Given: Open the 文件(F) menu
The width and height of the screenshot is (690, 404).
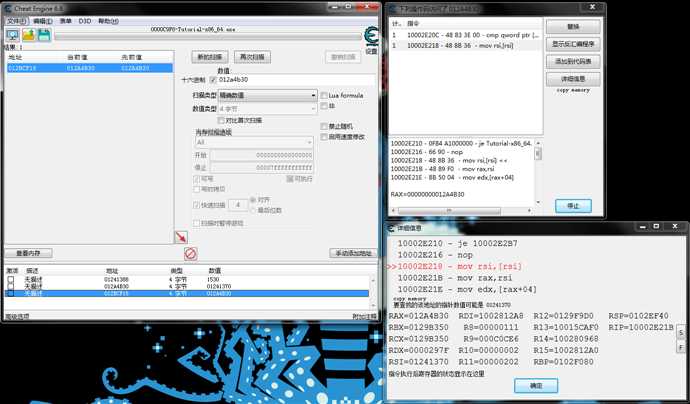Looking at the screenshot, I should point(17,21).
